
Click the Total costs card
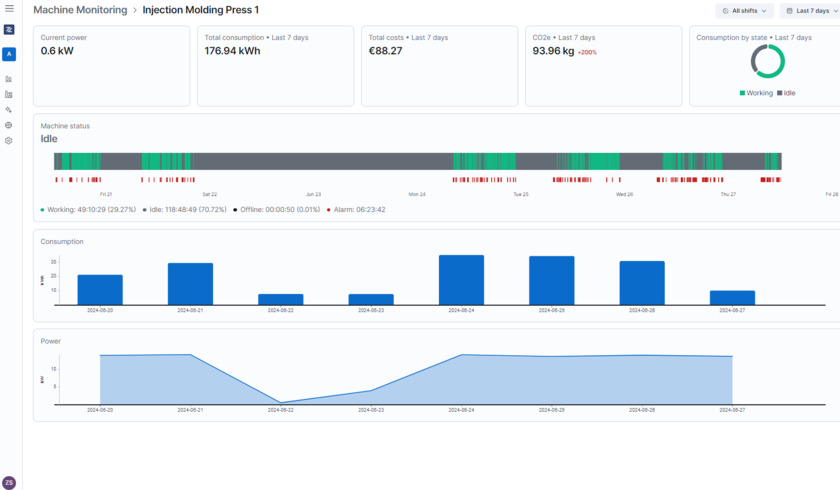439,66
